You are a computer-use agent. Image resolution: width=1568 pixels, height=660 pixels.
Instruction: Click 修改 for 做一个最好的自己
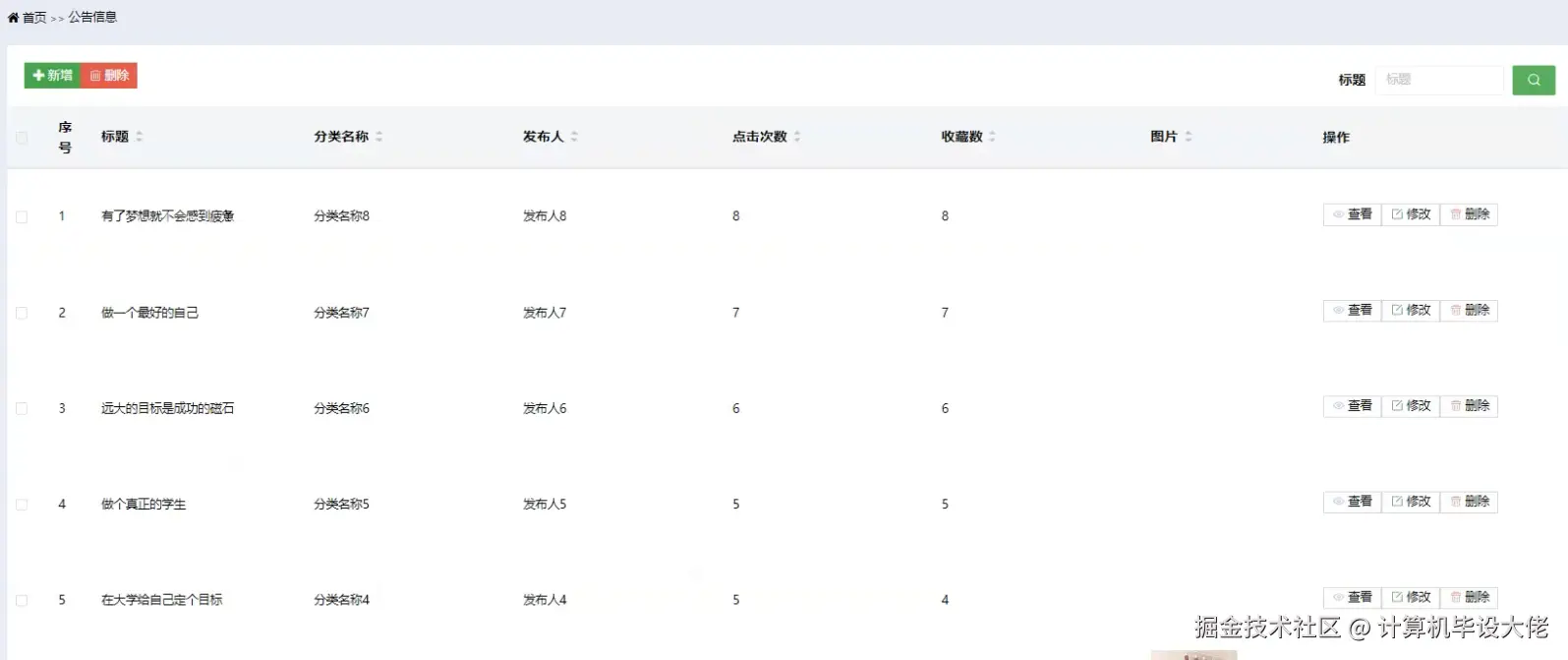click(x=1411, y=310)
